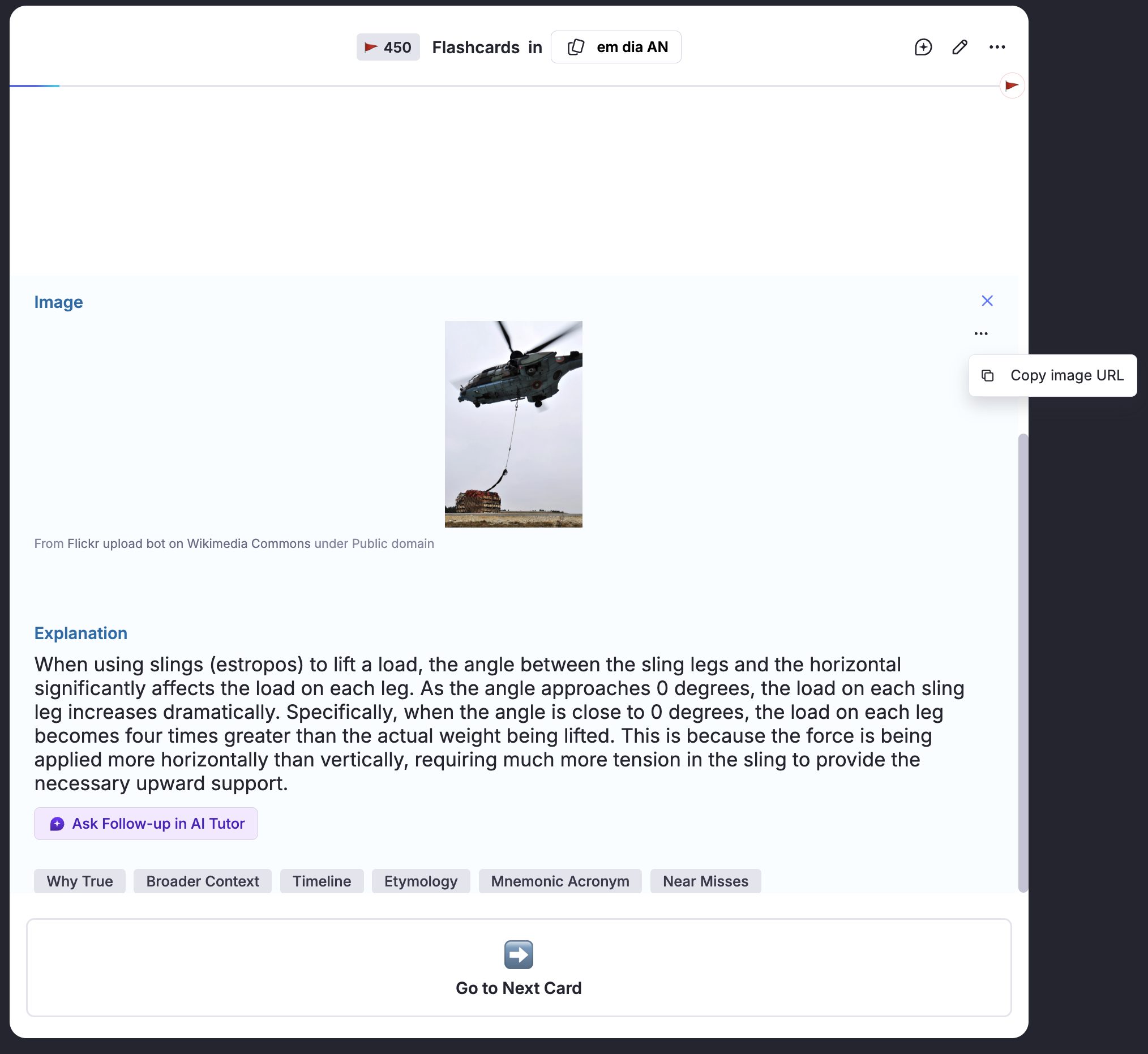Image resolution: width=1148 pixels, height=1054 pixels.
Task: Click the helicopter image thumbnail
Action: pos(513,425)
